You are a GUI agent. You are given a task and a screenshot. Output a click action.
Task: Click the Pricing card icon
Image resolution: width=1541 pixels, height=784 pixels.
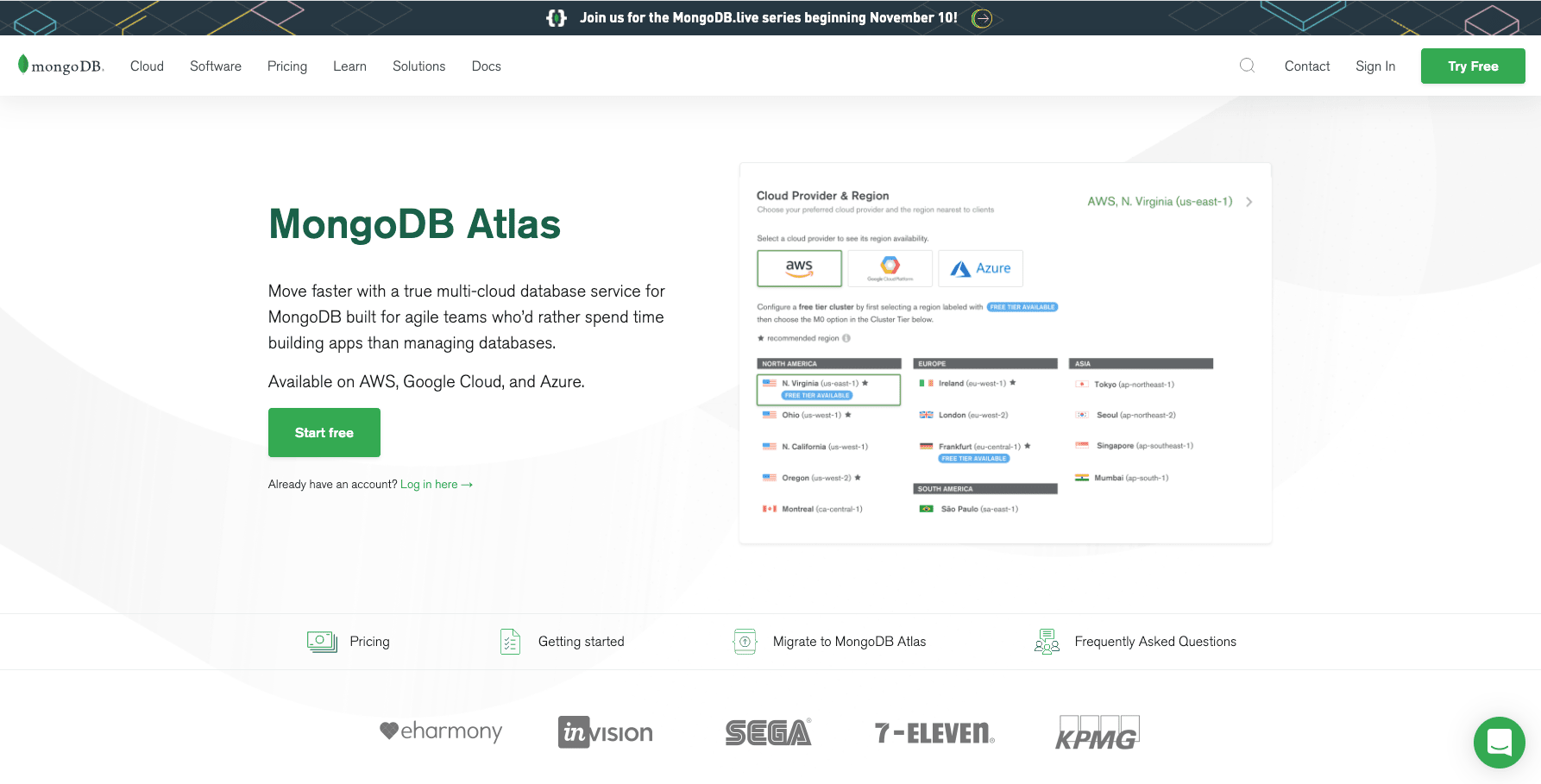point(320,641)
